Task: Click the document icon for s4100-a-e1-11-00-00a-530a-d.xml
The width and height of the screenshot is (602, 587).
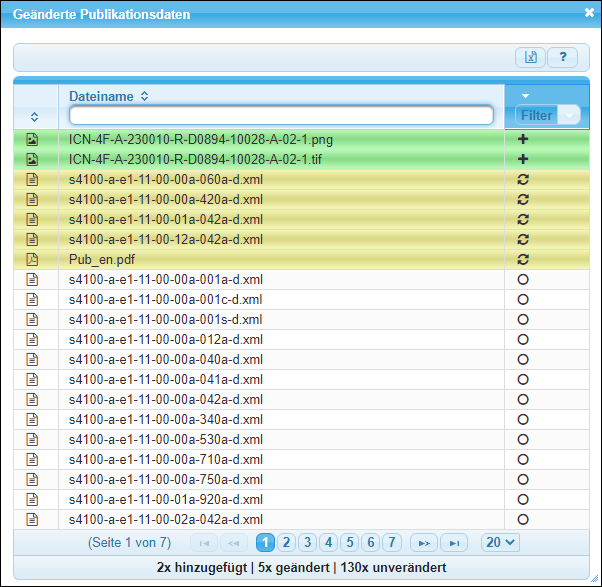Action: (x=32, y=439)
